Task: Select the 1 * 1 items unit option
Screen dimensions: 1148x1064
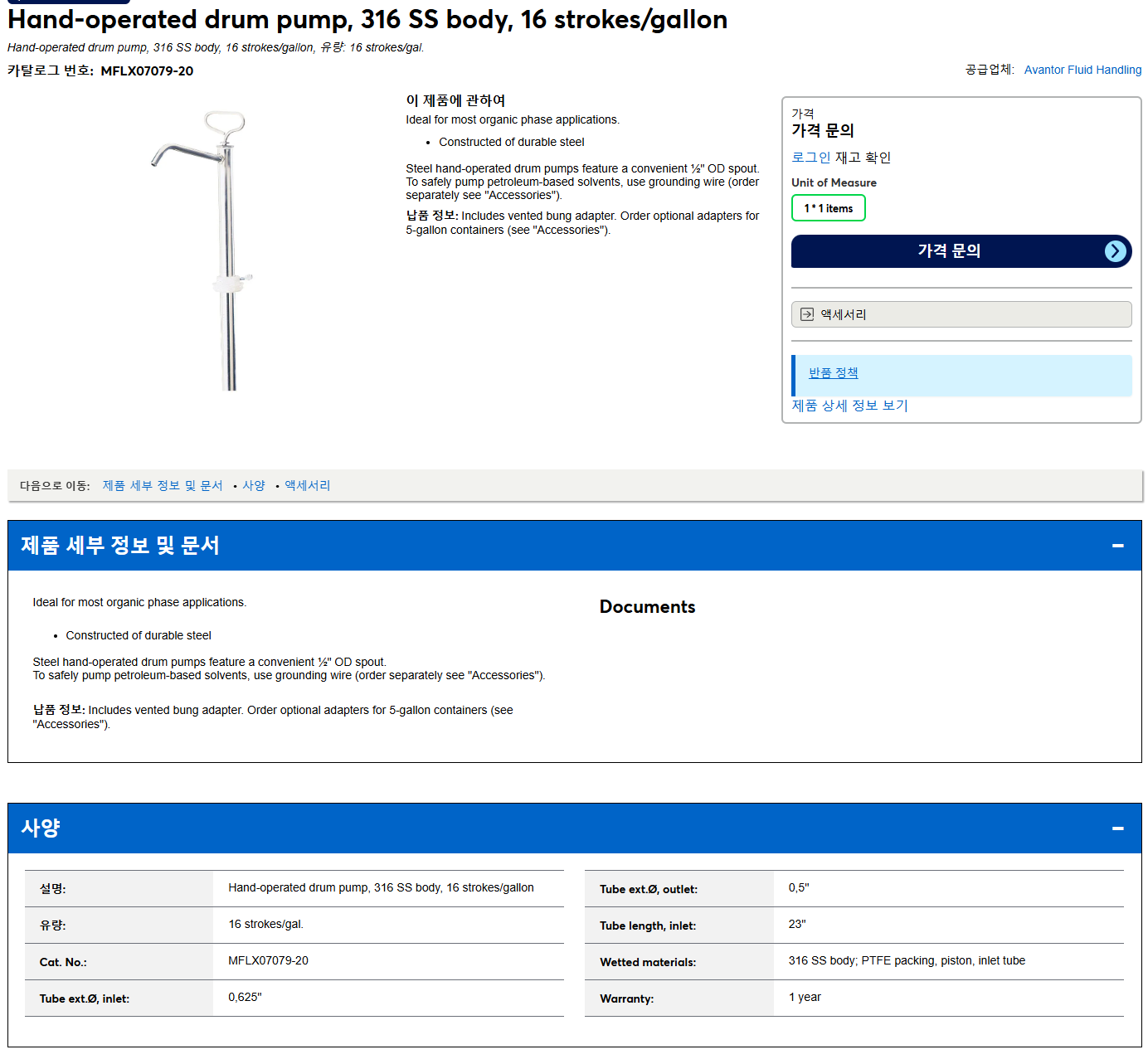Action: [829, 208]
